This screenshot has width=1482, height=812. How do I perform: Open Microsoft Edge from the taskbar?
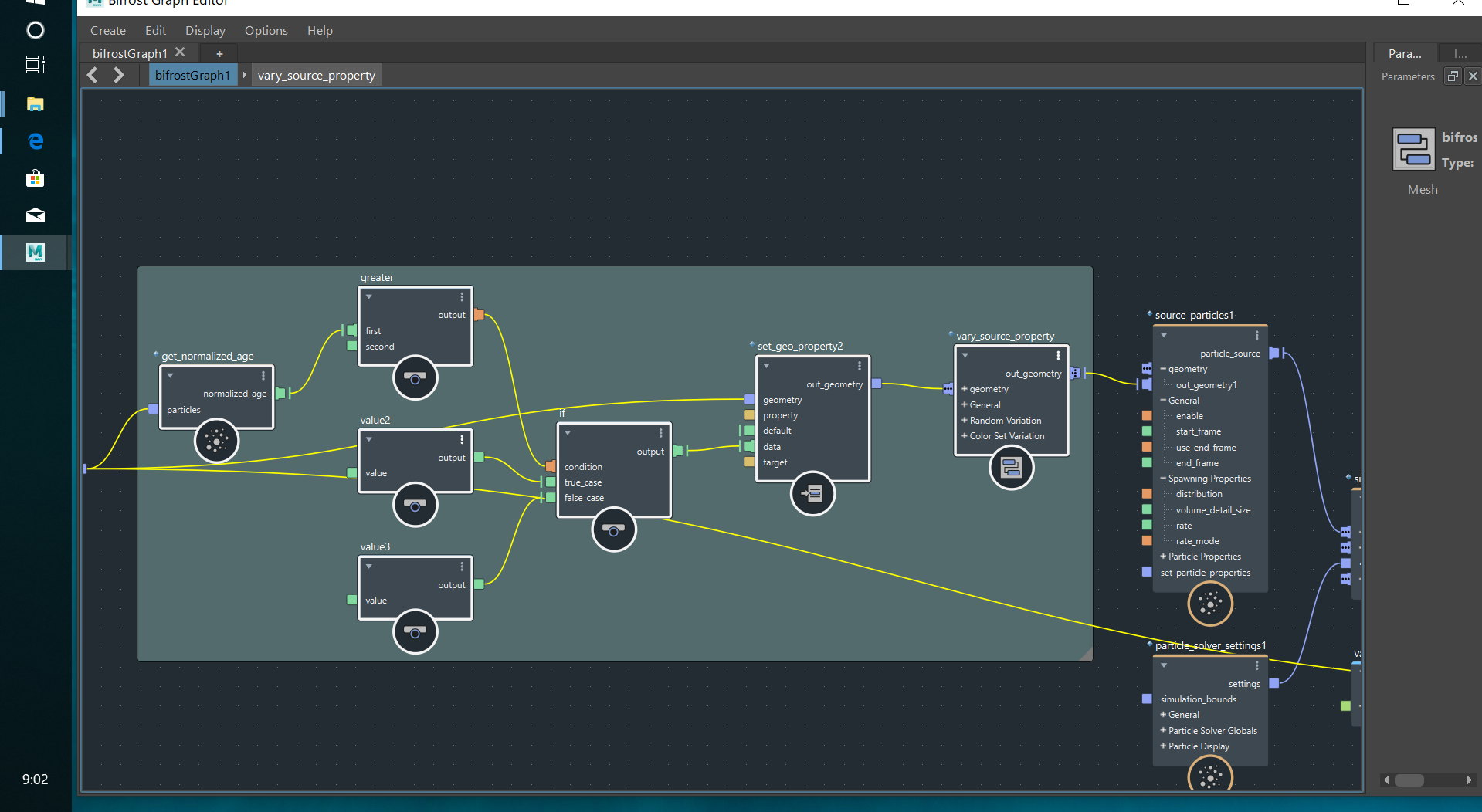tap(35, 141)
